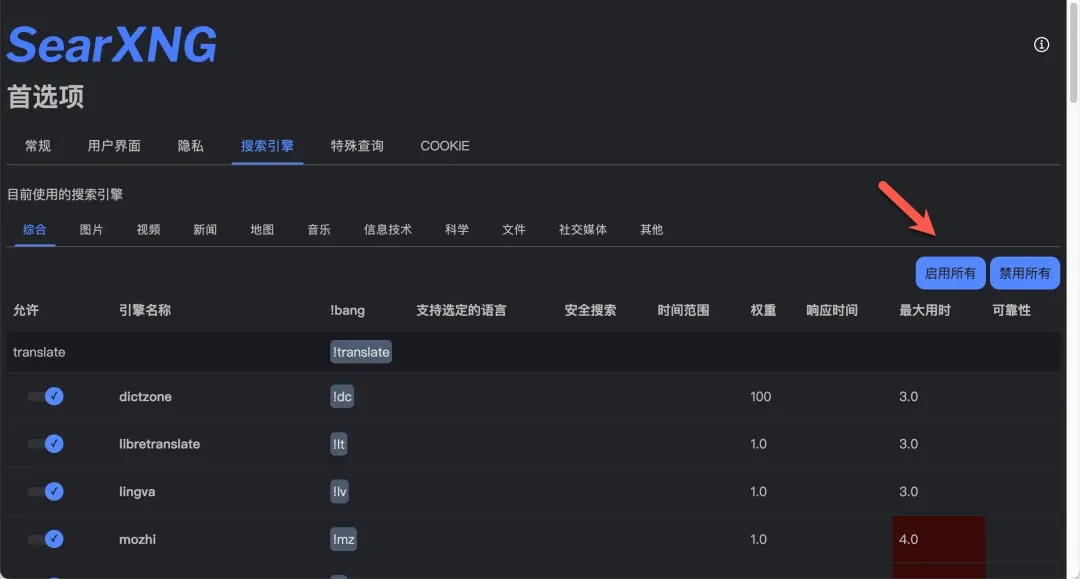Click the 目前使用的搜索引擎 label
The image size is (1080, 579).
65,195
